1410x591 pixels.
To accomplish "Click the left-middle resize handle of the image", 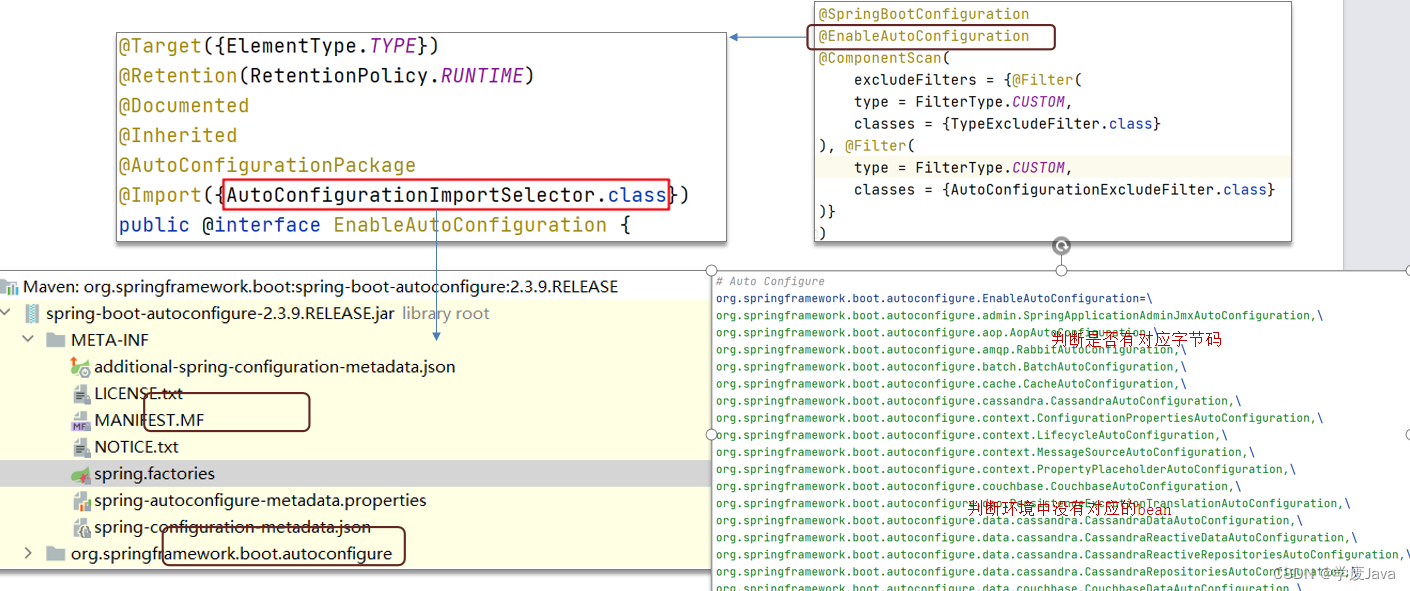I will [712, 434].
